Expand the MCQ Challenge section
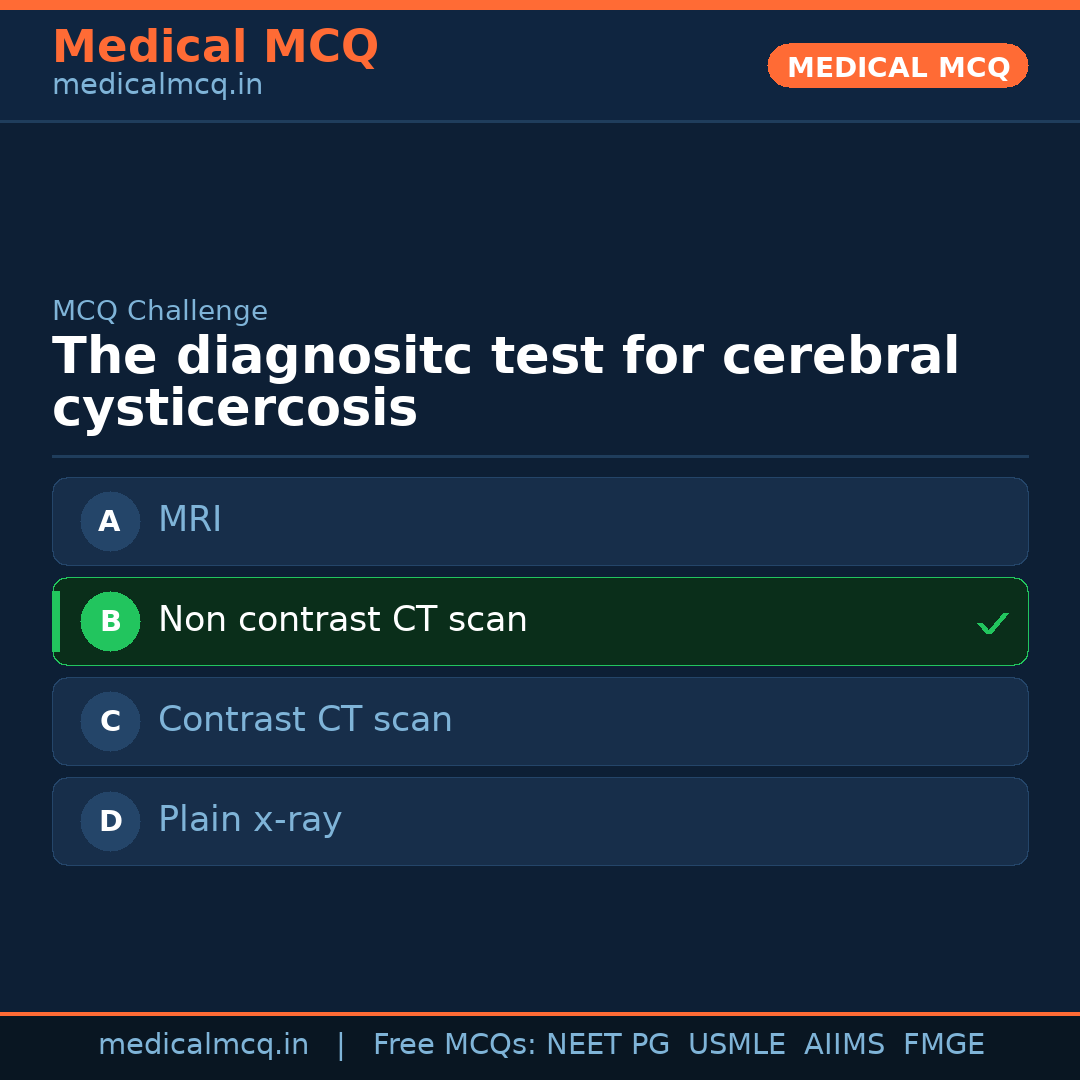Screen dimensions: 1080x1080 coord(160,311)
